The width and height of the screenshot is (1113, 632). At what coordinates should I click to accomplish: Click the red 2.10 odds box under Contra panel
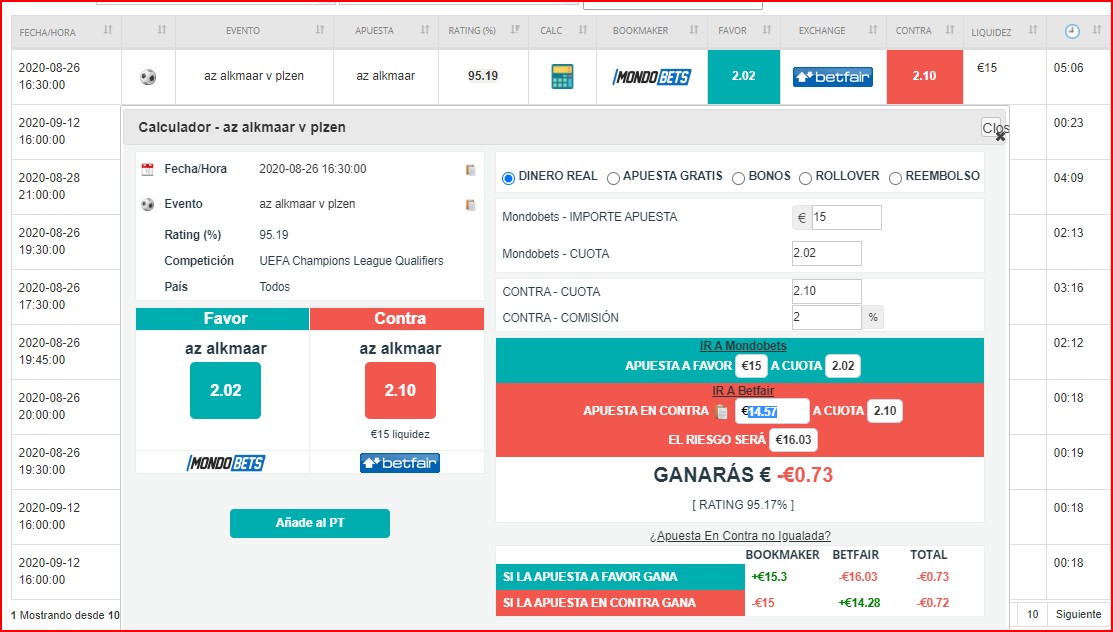tap(400, 391)
